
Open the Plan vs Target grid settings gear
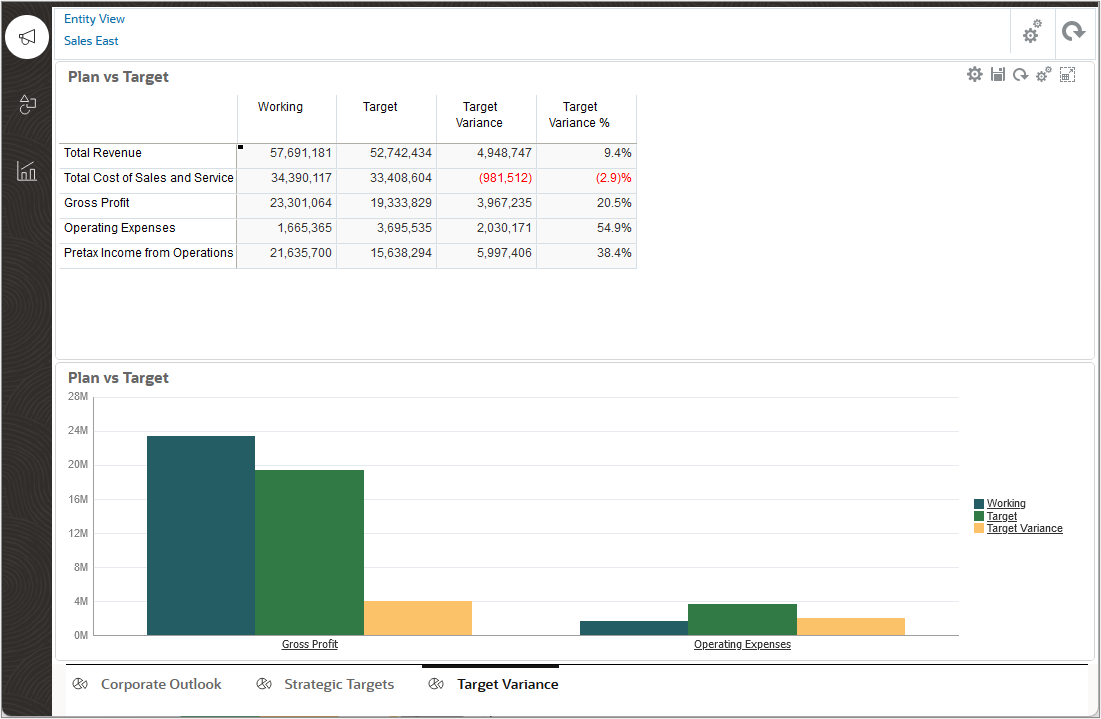point(974,73)
